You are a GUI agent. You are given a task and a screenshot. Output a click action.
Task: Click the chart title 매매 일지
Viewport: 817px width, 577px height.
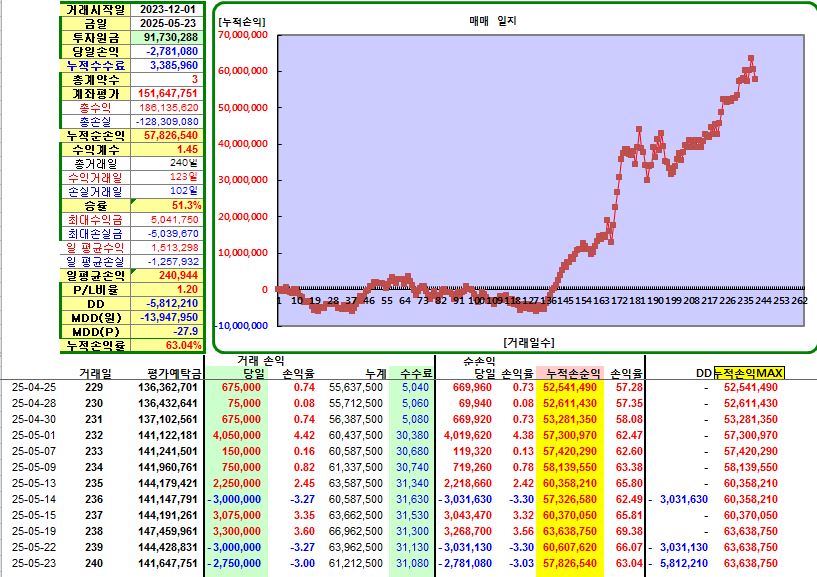click(x=493, y=21)
